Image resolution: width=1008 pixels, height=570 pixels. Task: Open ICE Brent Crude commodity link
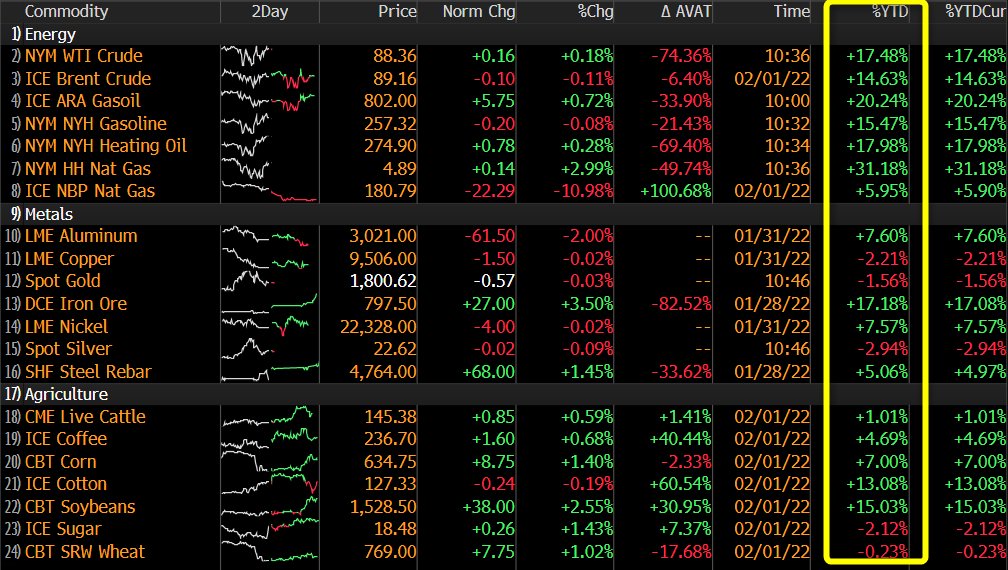(88, 78)
